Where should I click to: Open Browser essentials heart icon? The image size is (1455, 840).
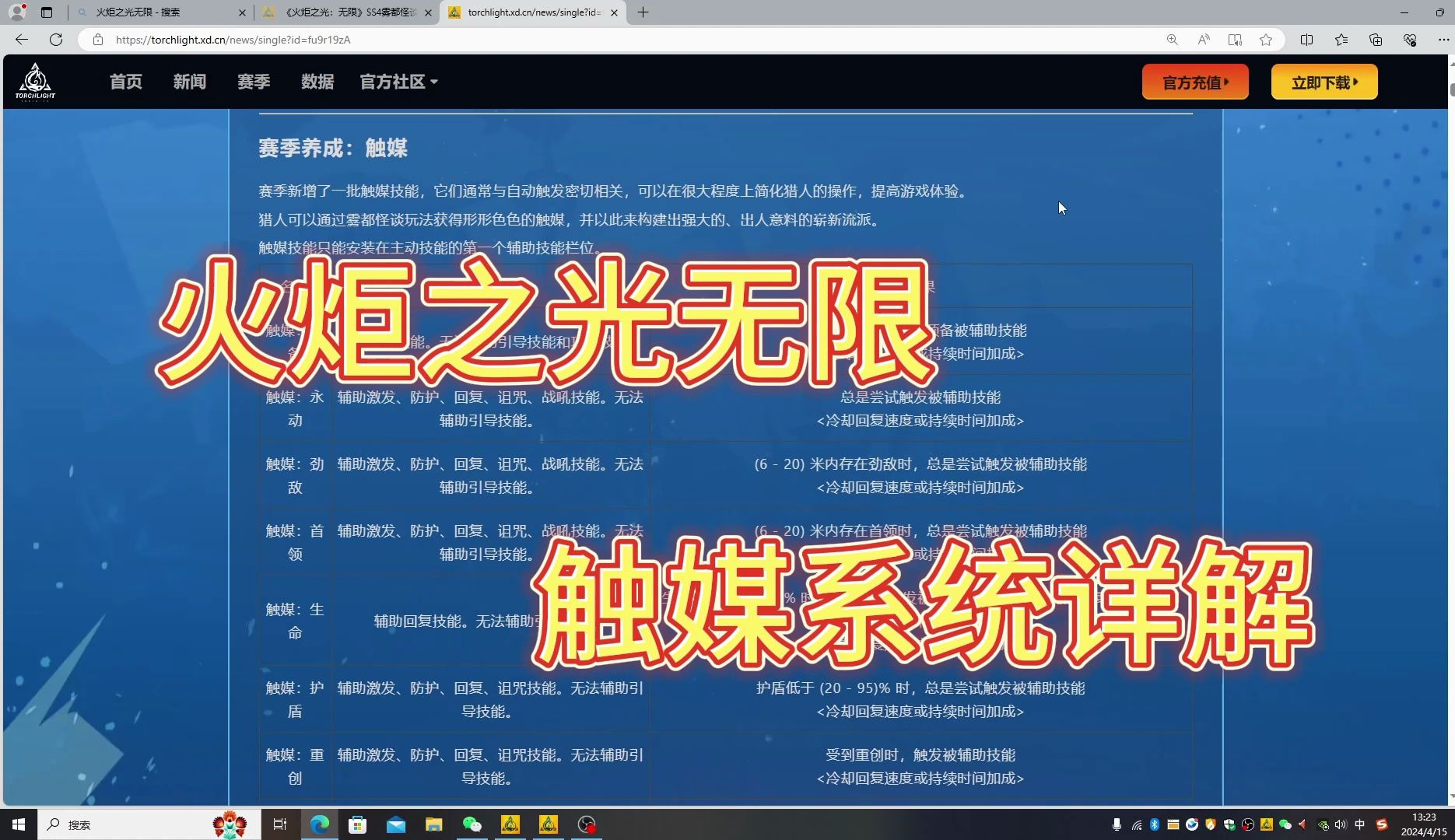(1410, 40)
